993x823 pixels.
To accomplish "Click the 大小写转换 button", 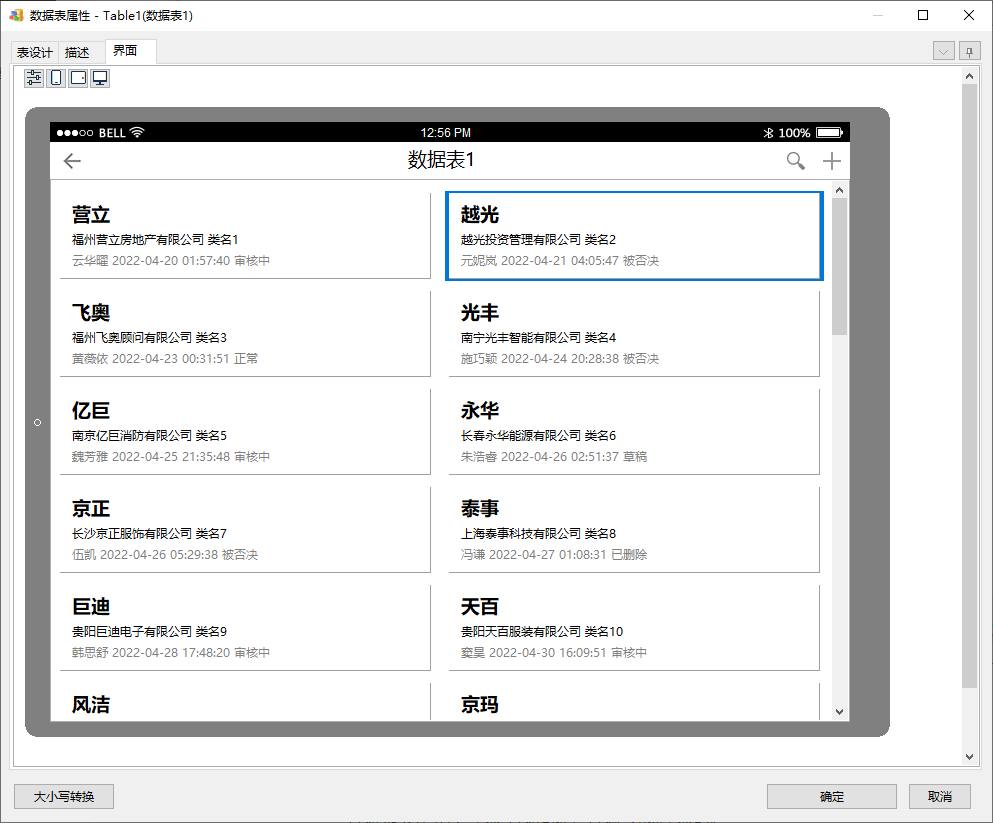I will pos(64,797).
